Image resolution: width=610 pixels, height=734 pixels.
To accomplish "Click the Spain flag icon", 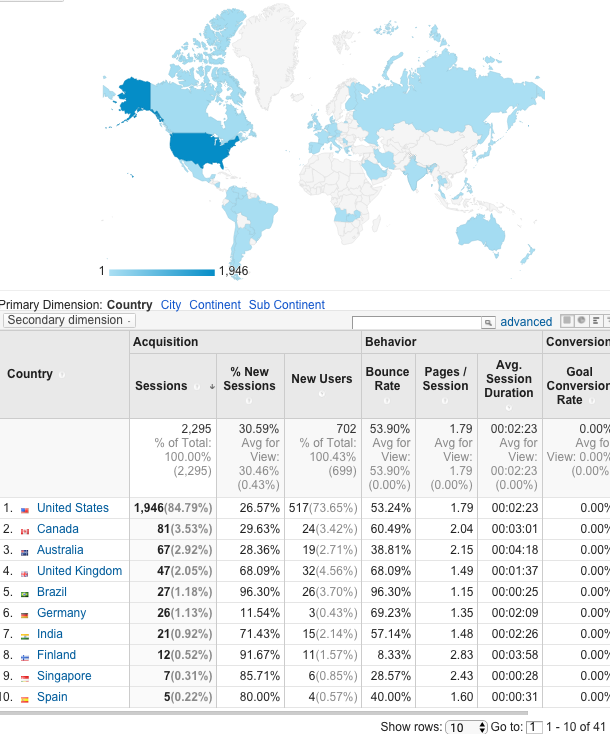I will click(25, 699).
